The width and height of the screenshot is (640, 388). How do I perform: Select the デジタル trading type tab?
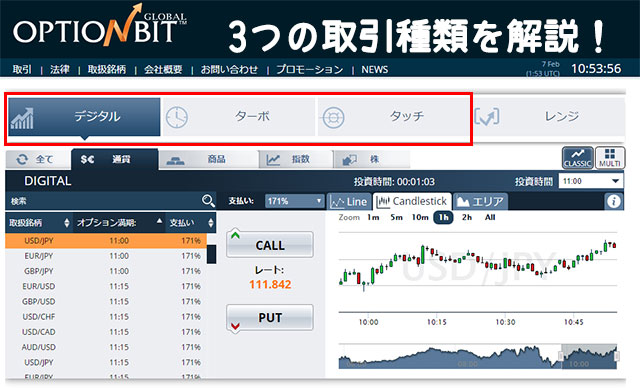pos(84,117)
